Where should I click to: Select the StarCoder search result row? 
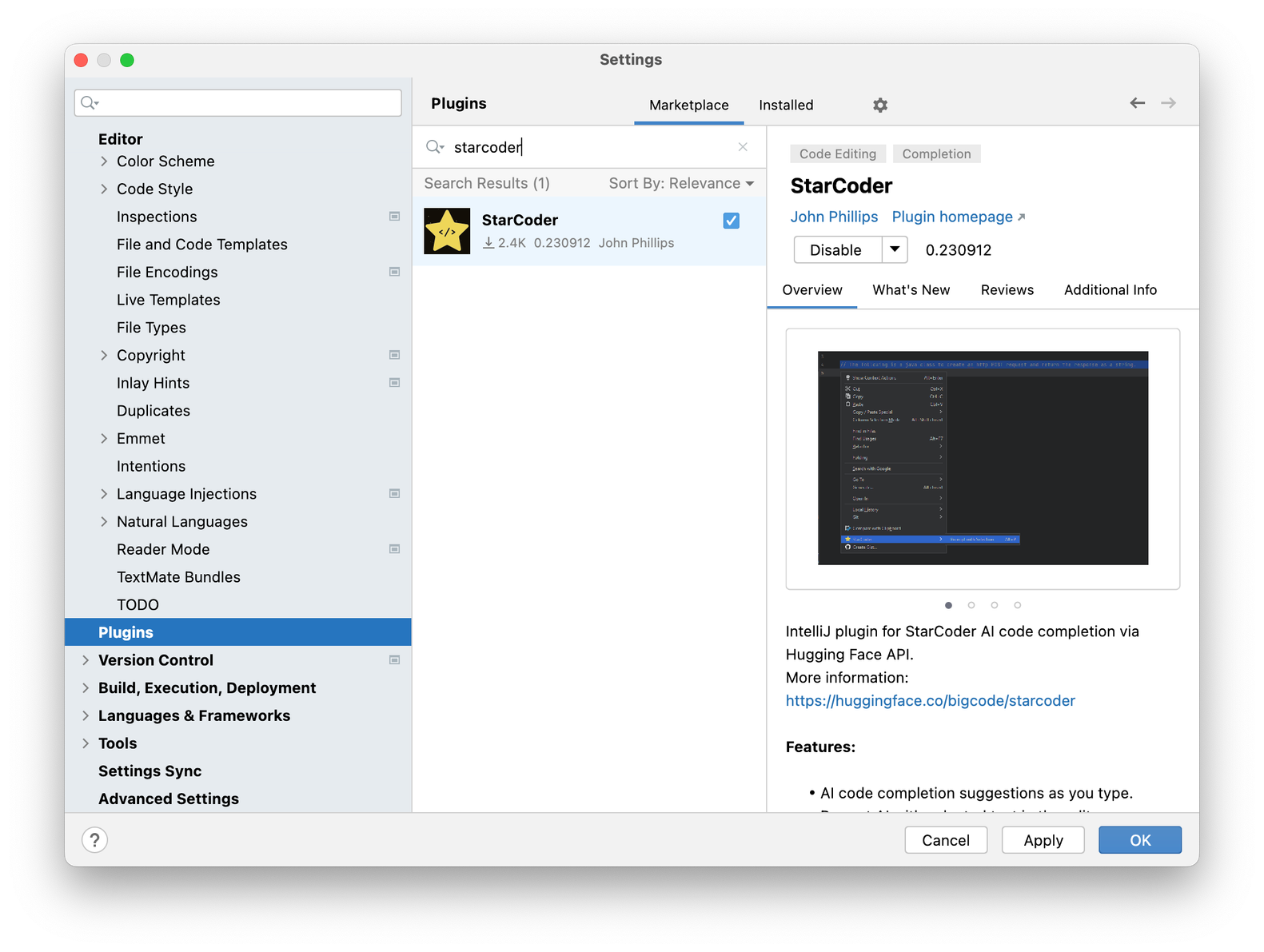[589, 231]
